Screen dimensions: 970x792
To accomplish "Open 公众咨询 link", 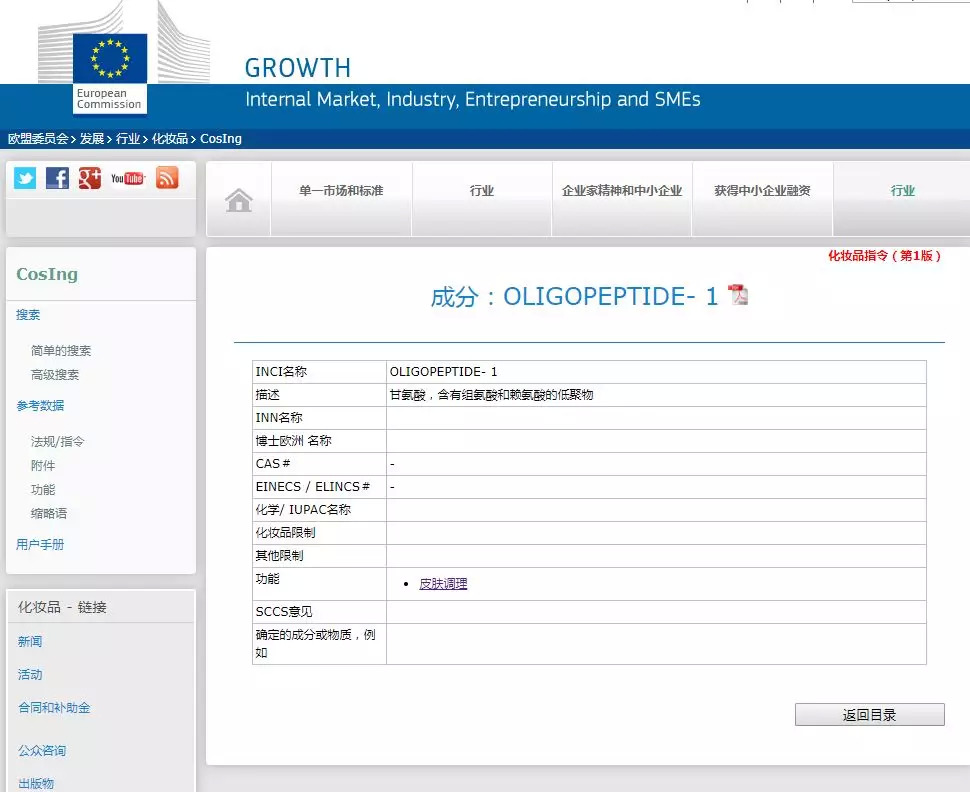I will (41, 751).
